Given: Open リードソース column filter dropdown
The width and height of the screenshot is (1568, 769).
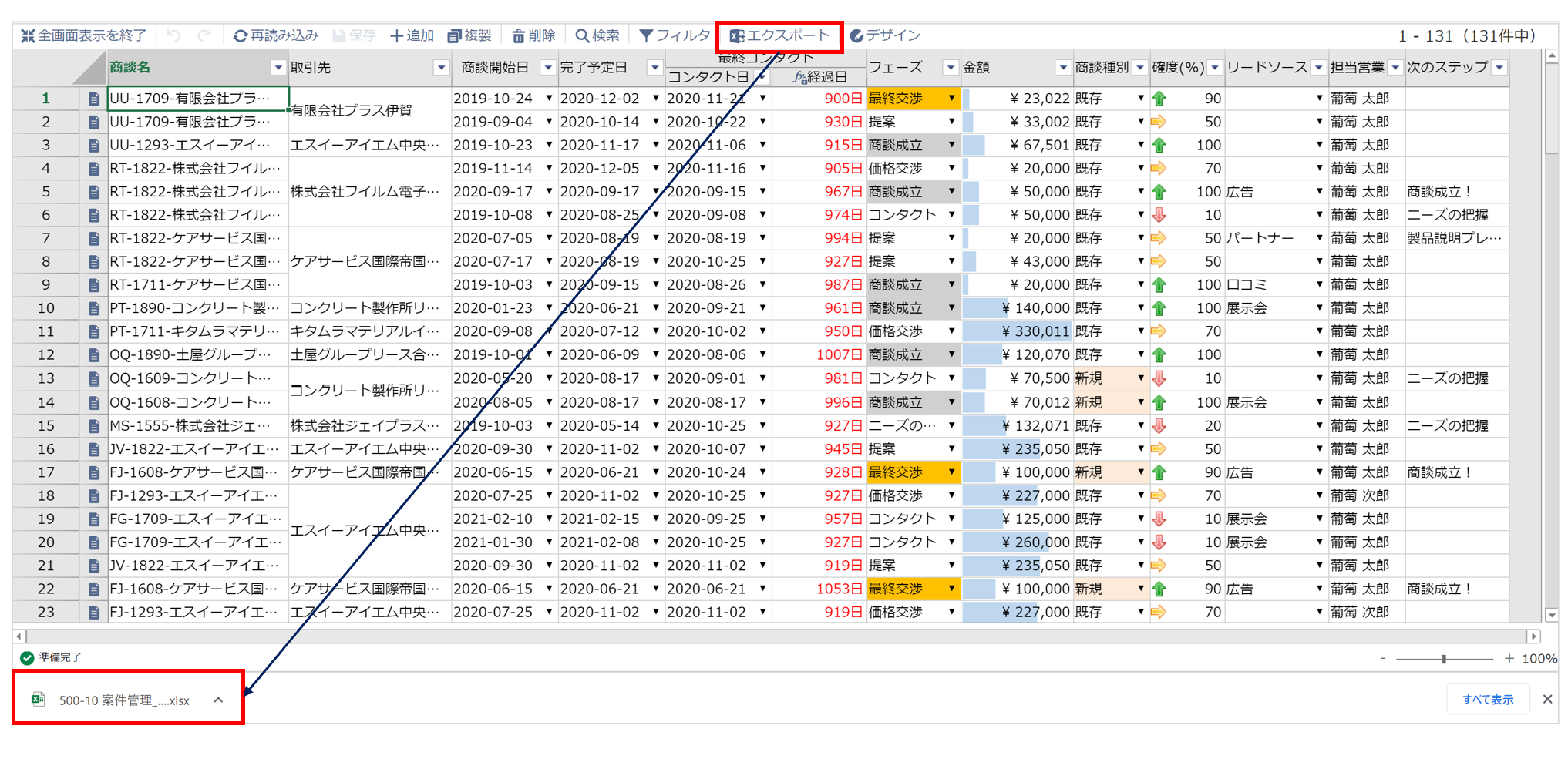Looking at the screenshot, I should pyautogui.click(x=1318, y=68).
